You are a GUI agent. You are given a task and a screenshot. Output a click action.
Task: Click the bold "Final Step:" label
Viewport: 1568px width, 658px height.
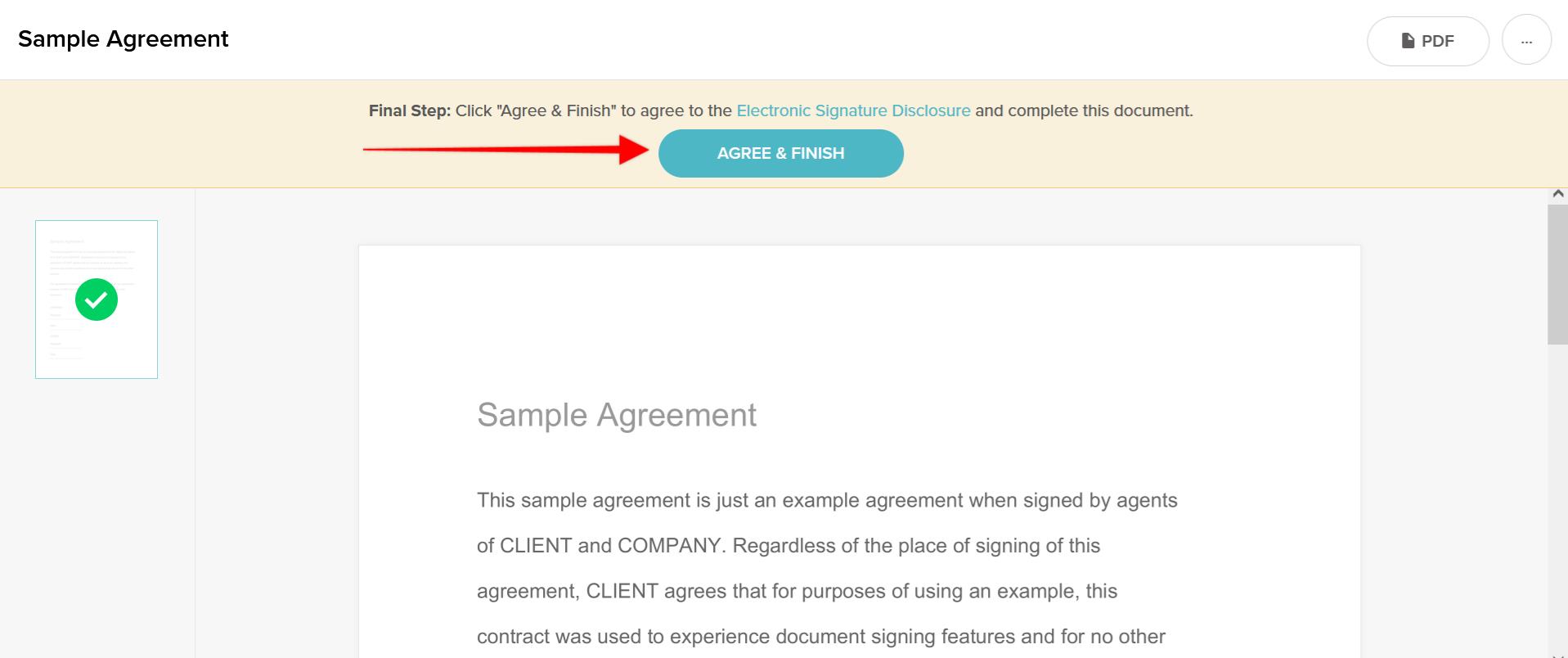point(409,110)
